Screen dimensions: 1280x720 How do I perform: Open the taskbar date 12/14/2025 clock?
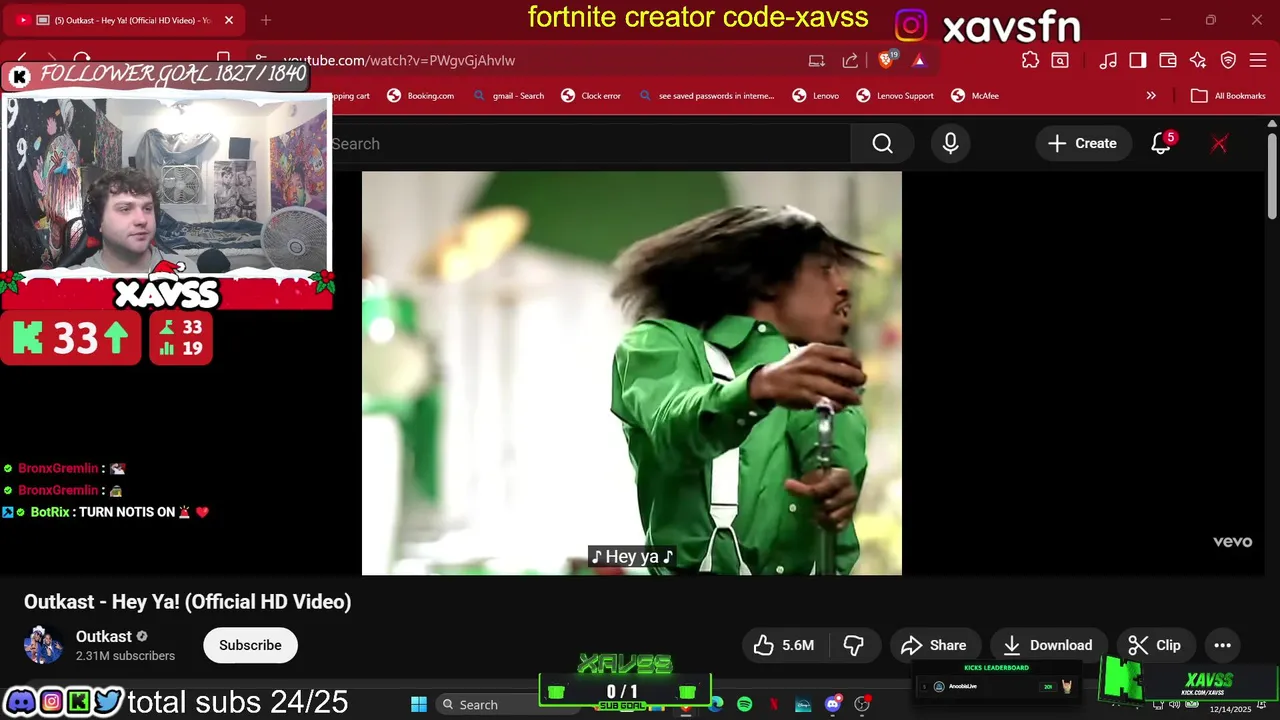tap(1231, 708)
